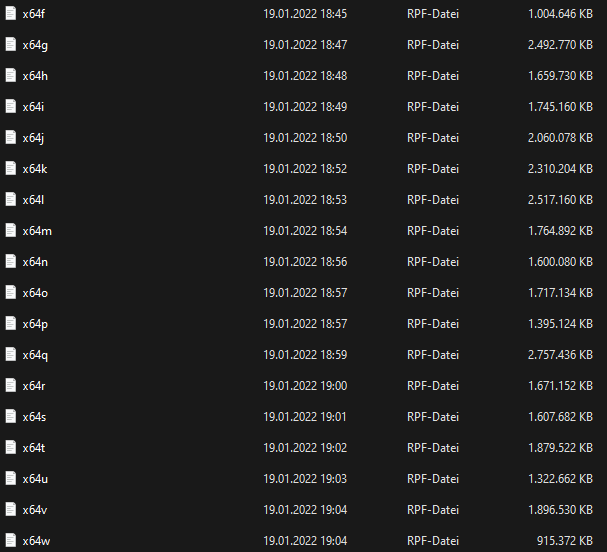This screenshot has width=607, height=552.
Task: Select the icon next to x64q
Action: 11,355
